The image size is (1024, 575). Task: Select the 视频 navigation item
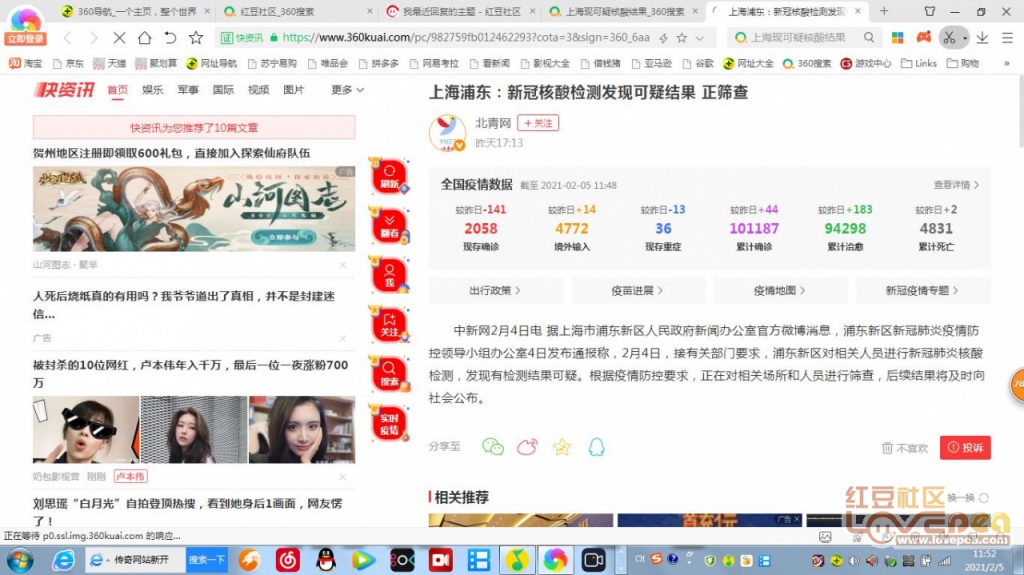pos(259,90)
